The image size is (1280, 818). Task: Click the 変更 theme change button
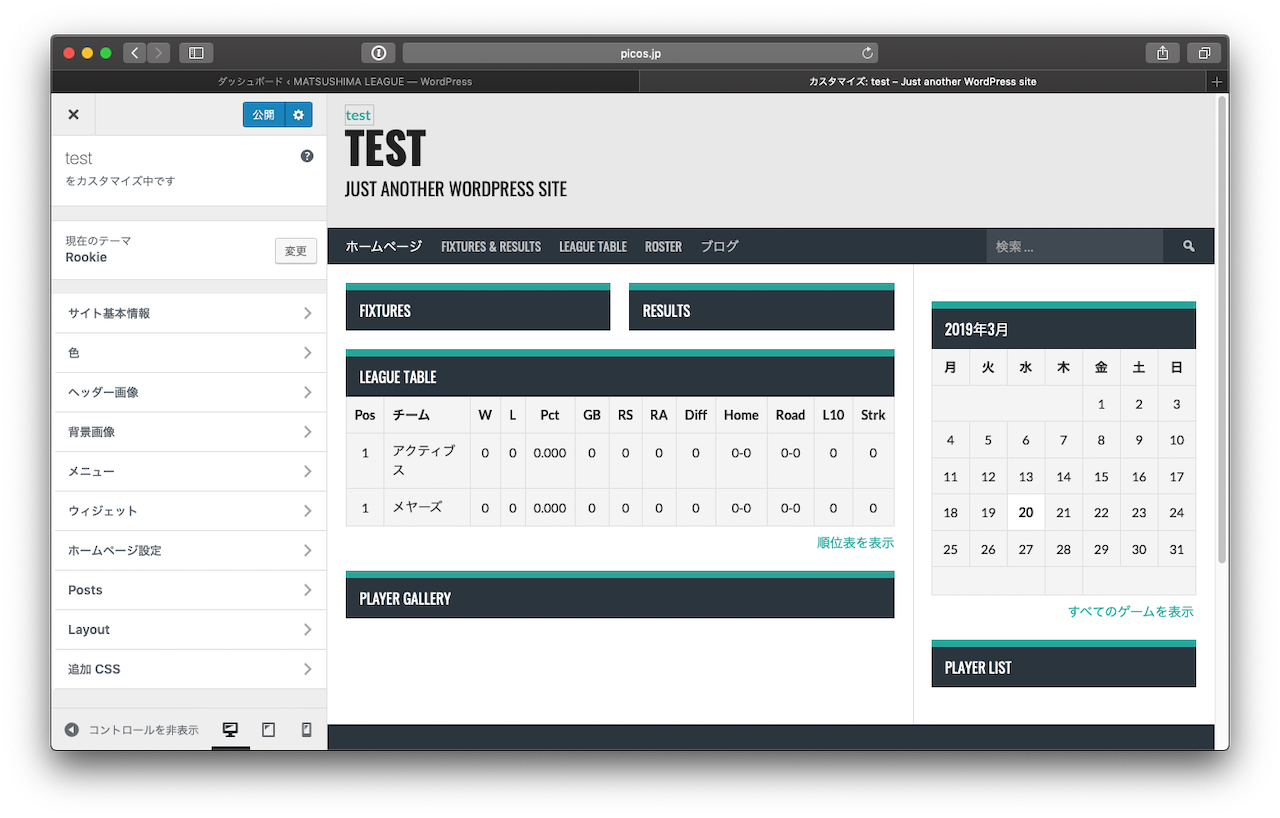coord(296,251)
